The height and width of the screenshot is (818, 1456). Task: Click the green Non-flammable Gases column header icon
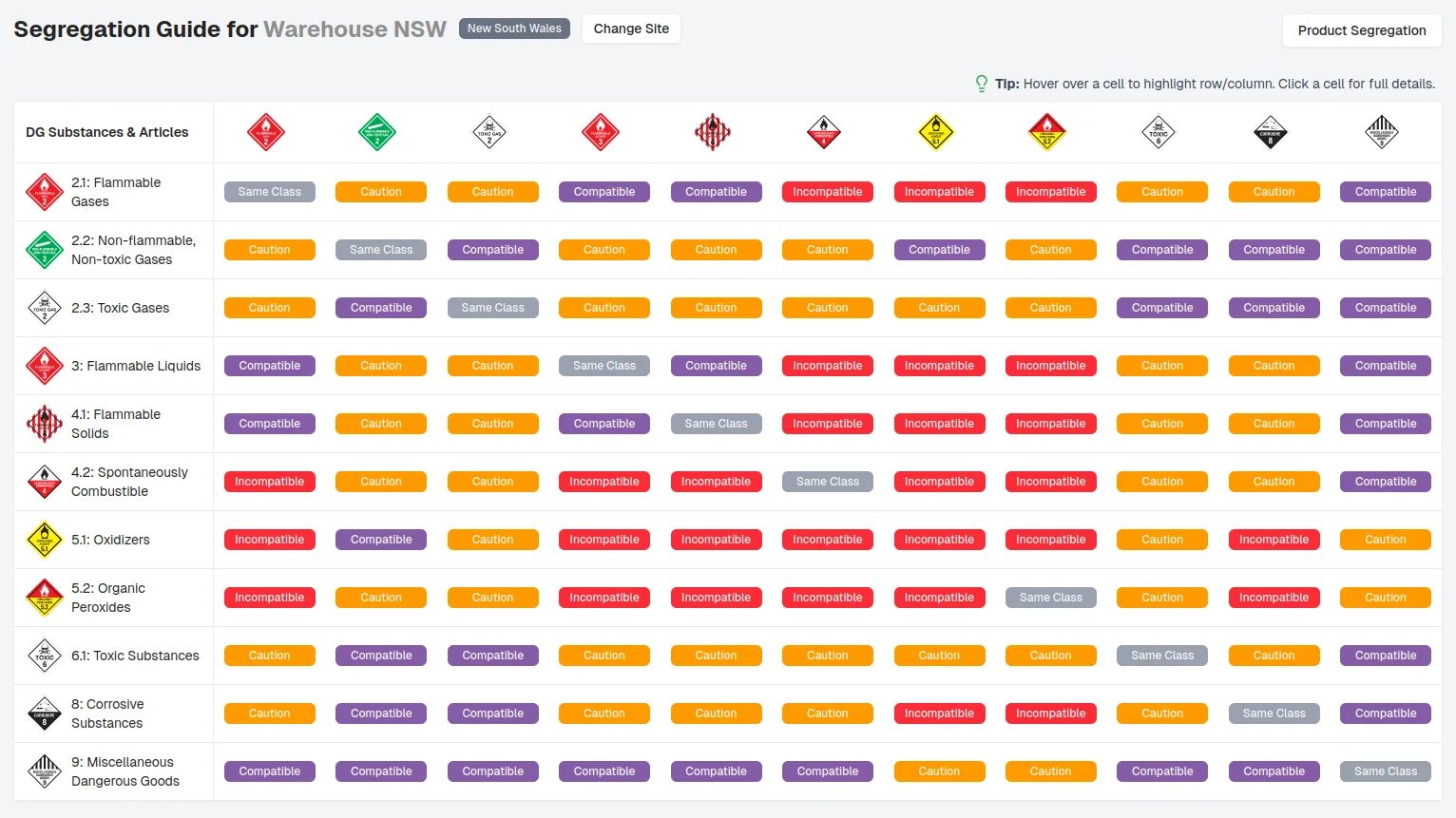coord(377,132)
